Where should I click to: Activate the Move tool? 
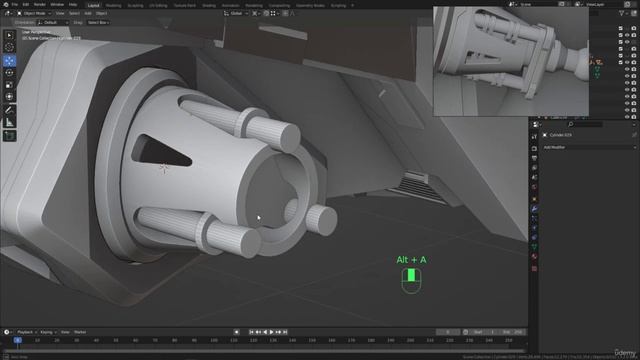coord(9,61)
